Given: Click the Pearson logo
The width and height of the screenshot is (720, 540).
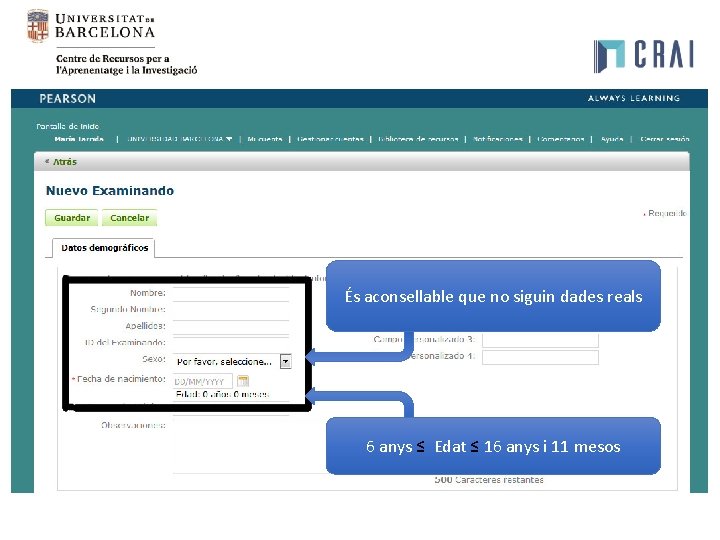Looking at the screenshot, I should (68, 99).
